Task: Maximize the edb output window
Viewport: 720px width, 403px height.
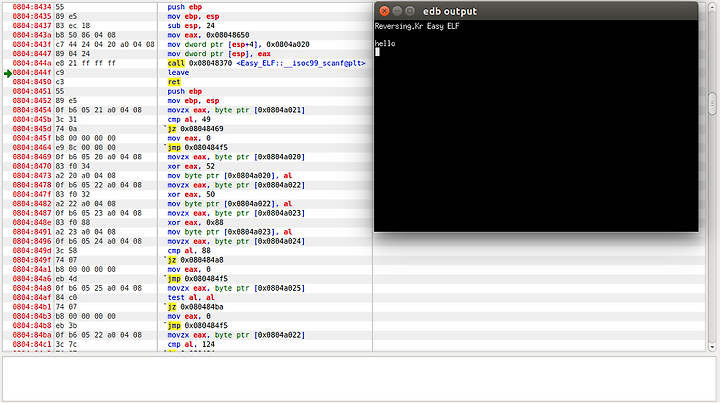Action: coord(410,11)
